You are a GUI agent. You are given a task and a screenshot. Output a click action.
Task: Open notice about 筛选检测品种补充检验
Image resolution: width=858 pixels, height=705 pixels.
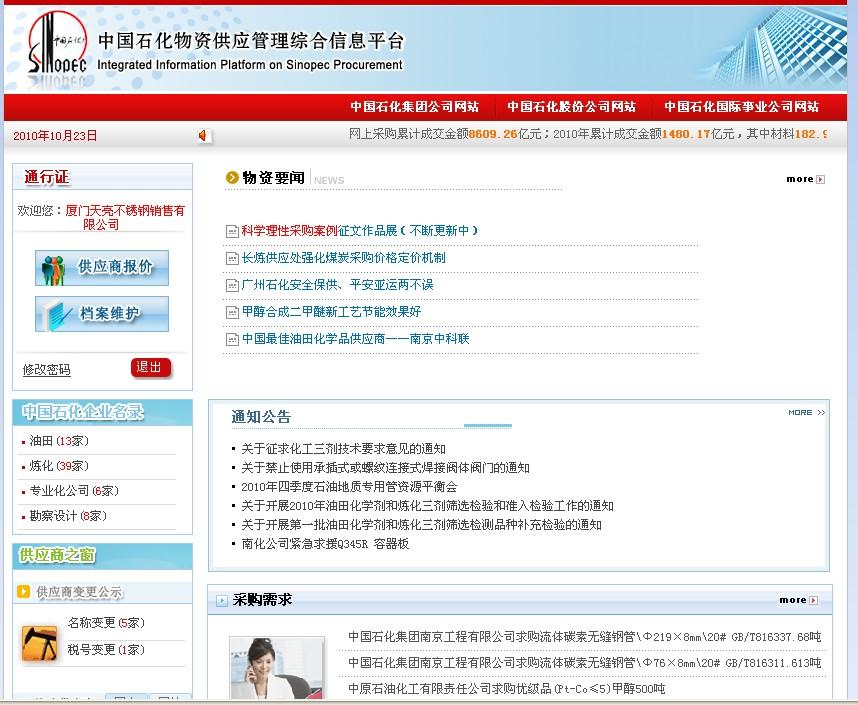(421, 525)
